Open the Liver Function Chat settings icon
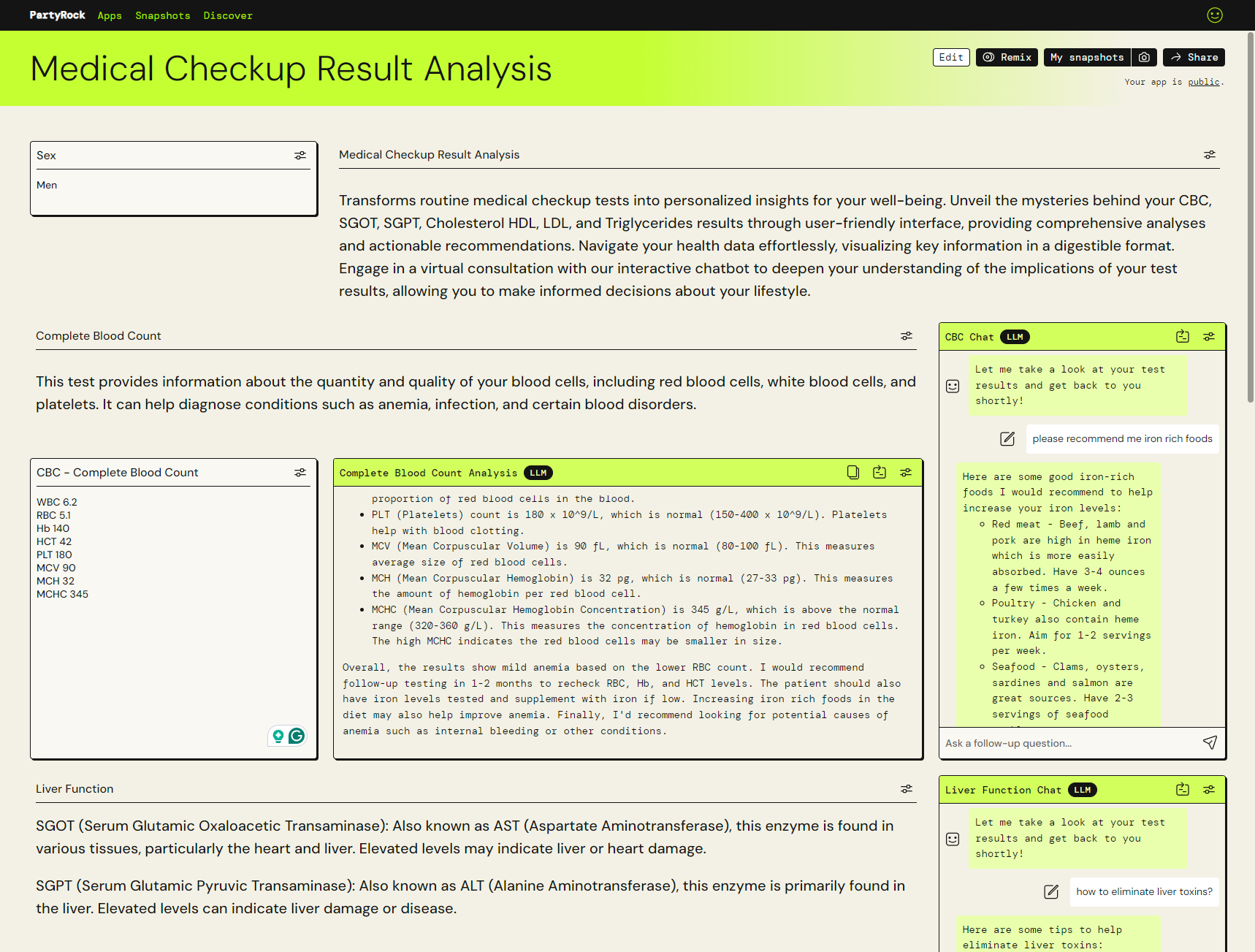Image resolution: width=1255 pixels, height=952 pixels. click(1208, 790)
